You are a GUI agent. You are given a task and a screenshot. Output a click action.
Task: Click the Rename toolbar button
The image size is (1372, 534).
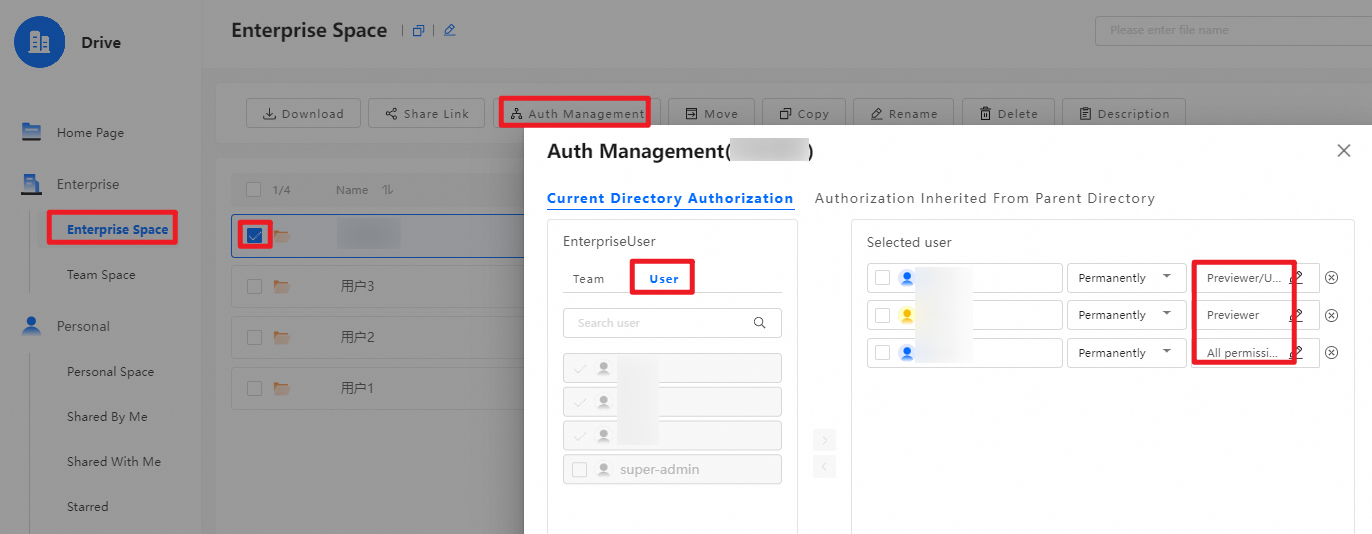pyautogui.click(x=903, y=114)
